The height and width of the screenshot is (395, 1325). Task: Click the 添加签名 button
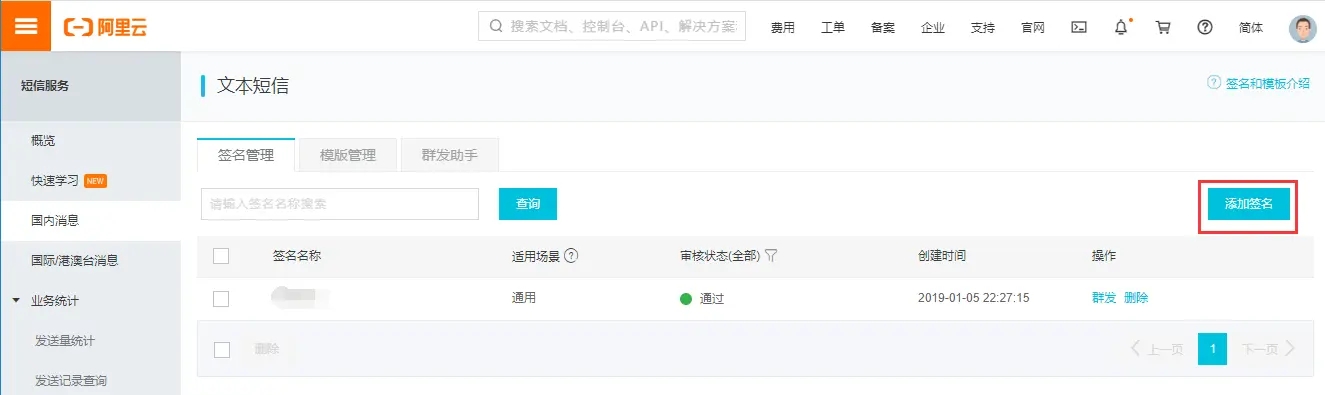(1249, 204)
